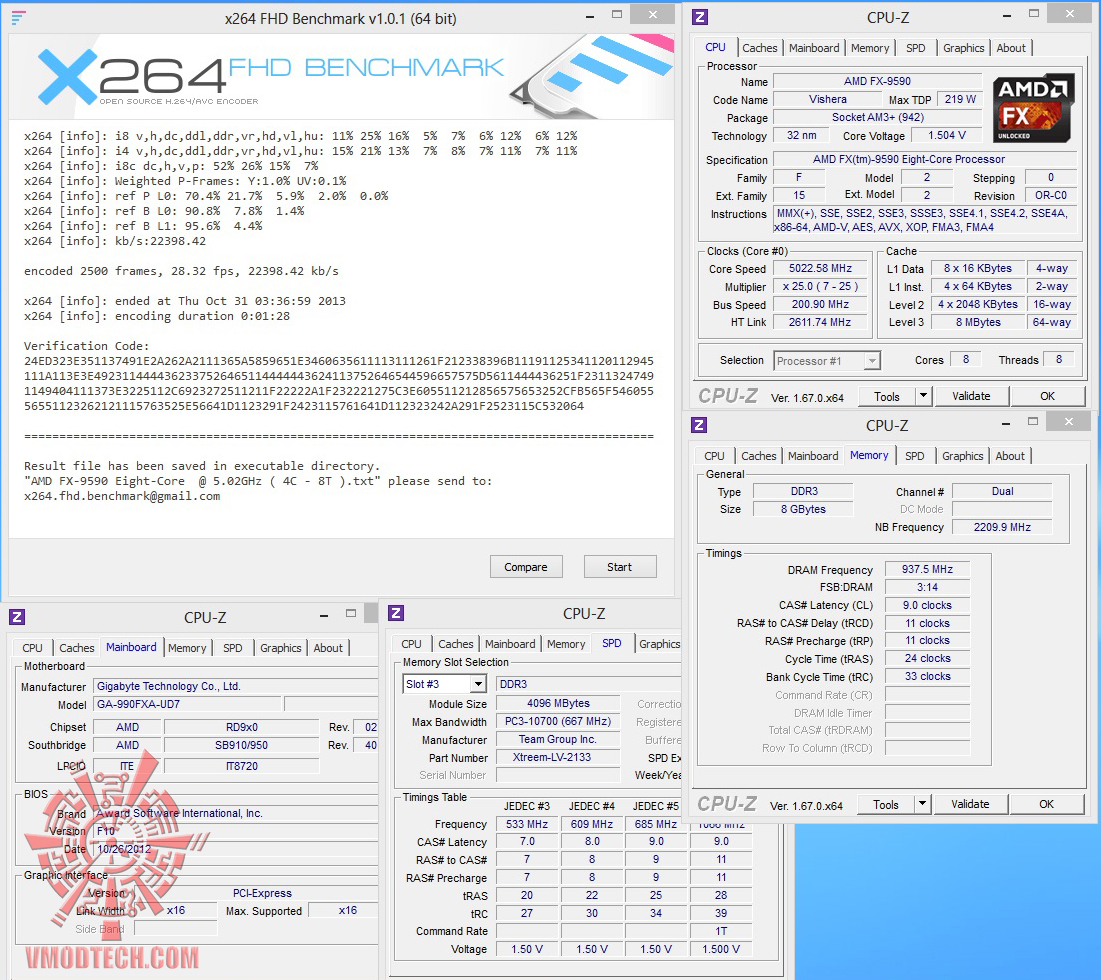Click OK button in Memory CPU-Z window

1046,804
